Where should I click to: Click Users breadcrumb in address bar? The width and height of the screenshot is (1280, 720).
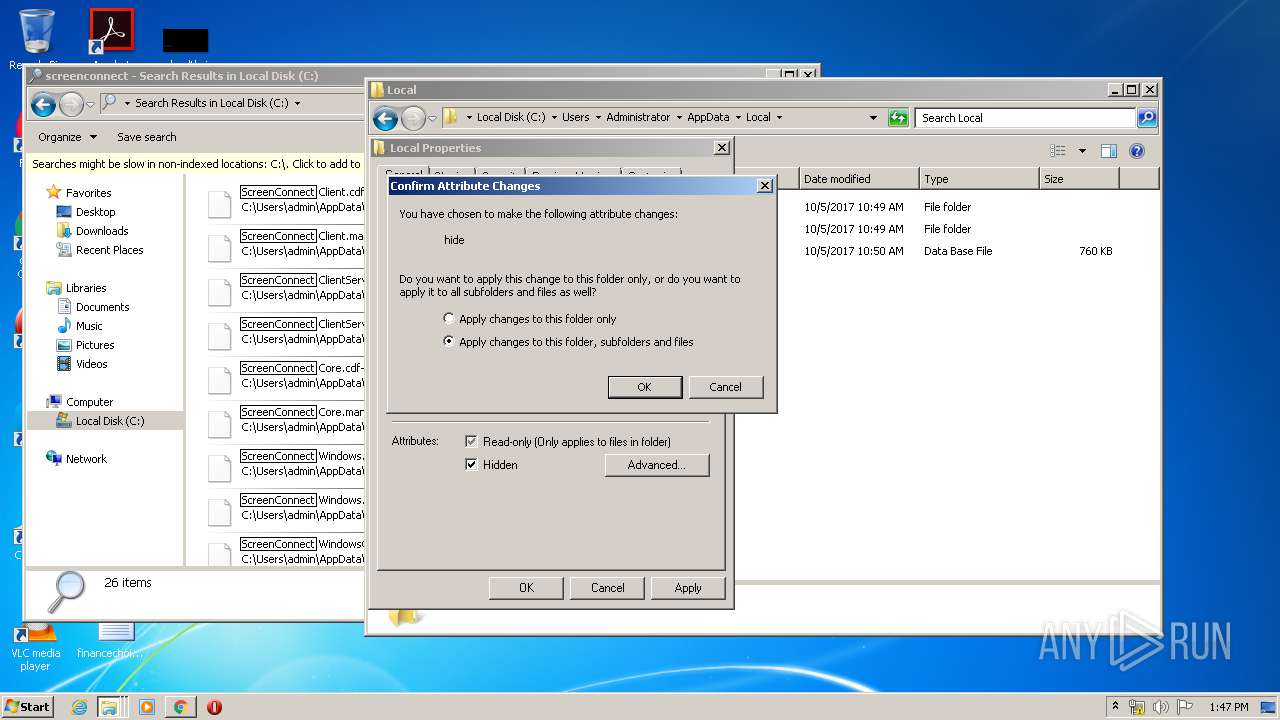pos(575,117)
